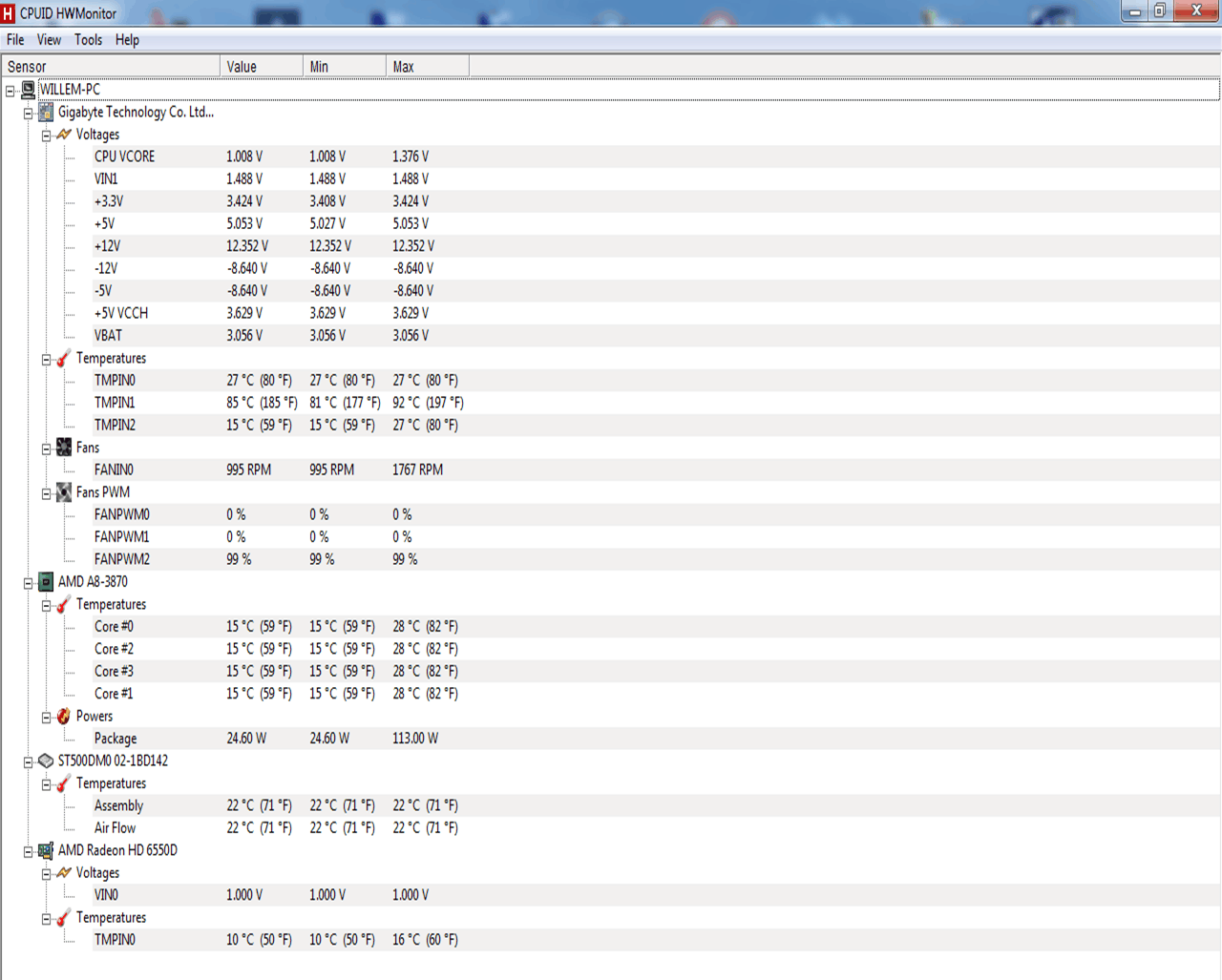The image size is (1222, 980).
Task: Collapse the Powers group
Action: click(x=46, y=718)
